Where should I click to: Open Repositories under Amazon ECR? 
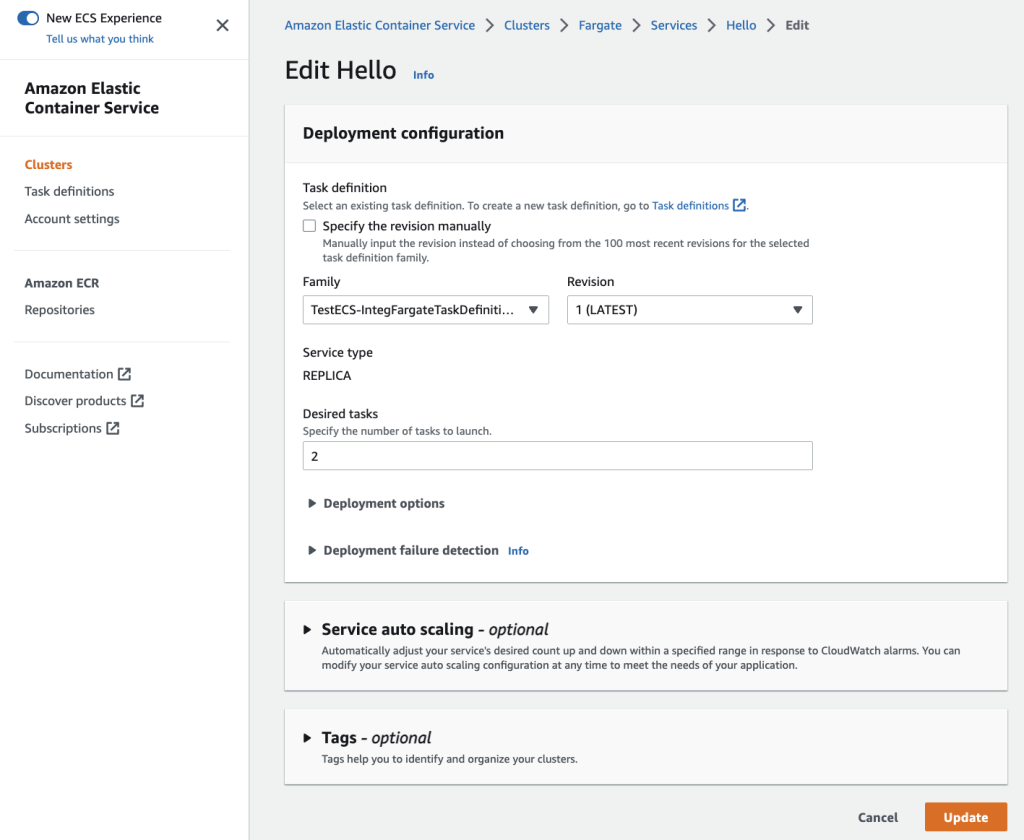tap(59, 309)
